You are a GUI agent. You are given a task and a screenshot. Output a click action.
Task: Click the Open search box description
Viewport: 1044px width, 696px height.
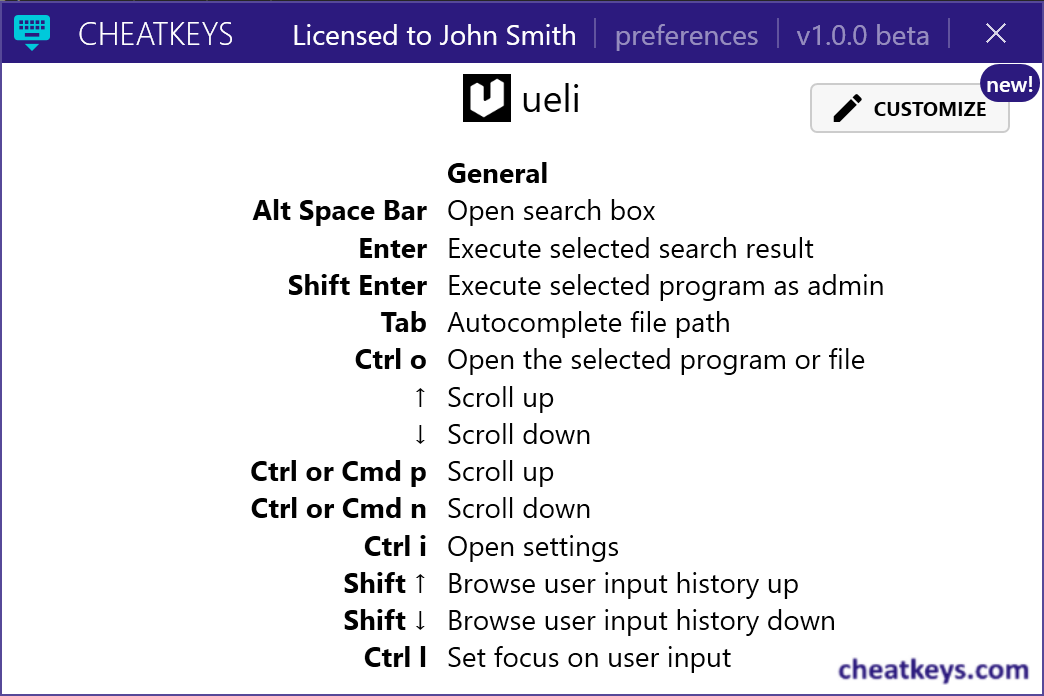(551, 211)
